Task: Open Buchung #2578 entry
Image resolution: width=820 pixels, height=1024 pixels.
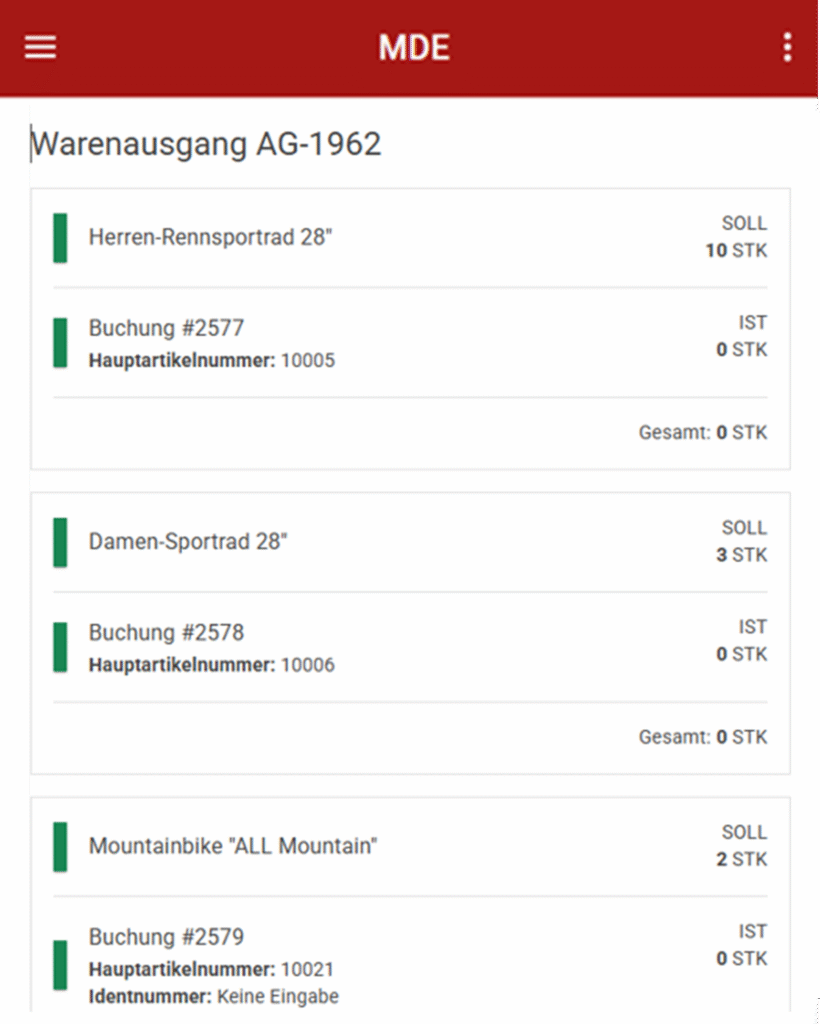Action: pos(166,633)
